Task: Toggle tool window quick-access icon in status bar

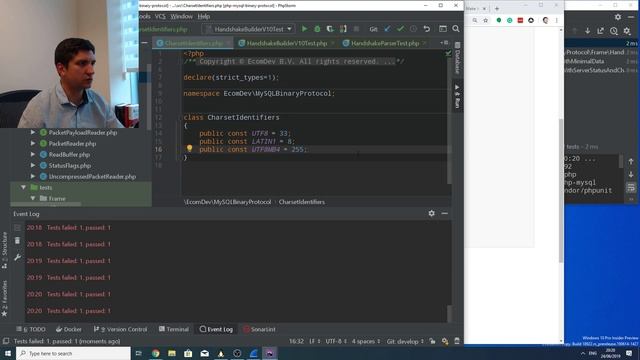Action: 6,341
